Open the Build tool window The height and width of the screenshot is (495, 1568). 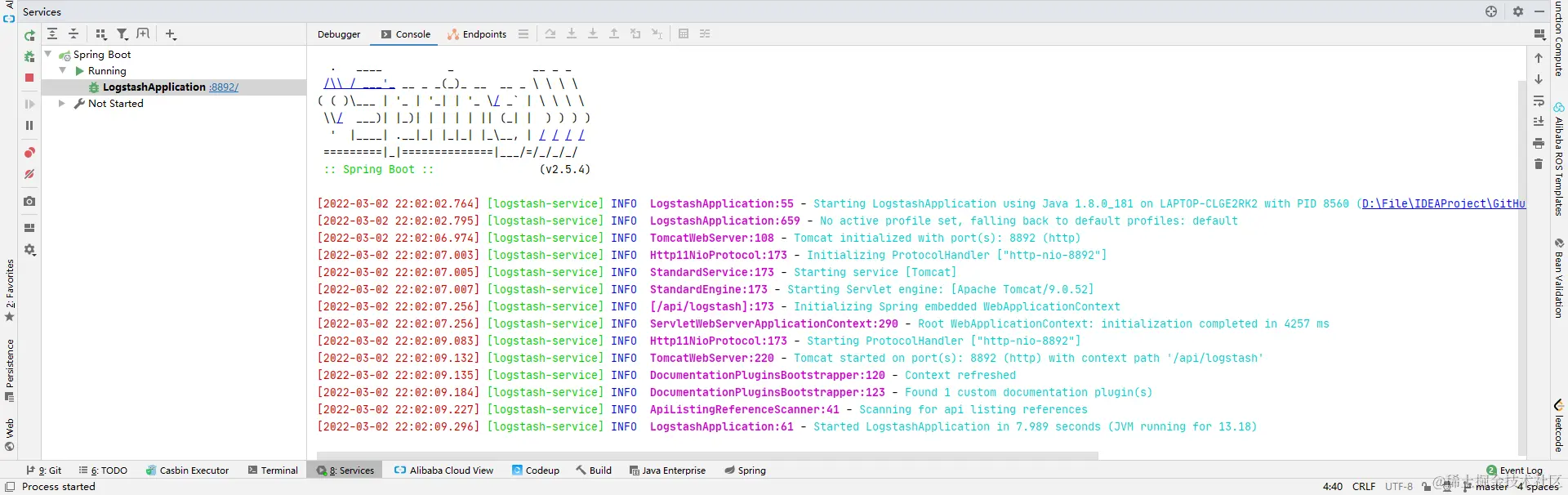point(594,470)
